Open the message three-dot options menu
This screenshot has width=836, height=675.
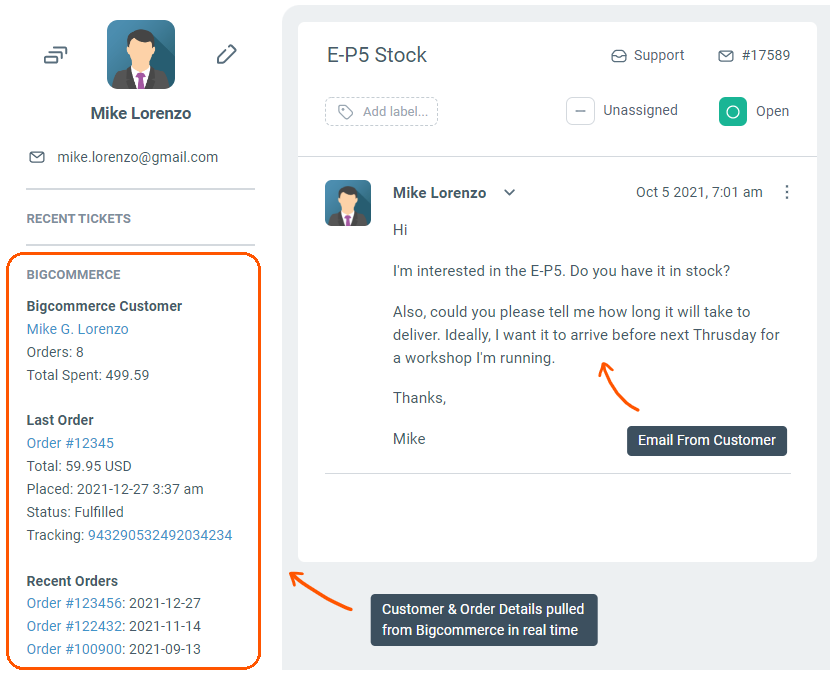coord(787,192)
